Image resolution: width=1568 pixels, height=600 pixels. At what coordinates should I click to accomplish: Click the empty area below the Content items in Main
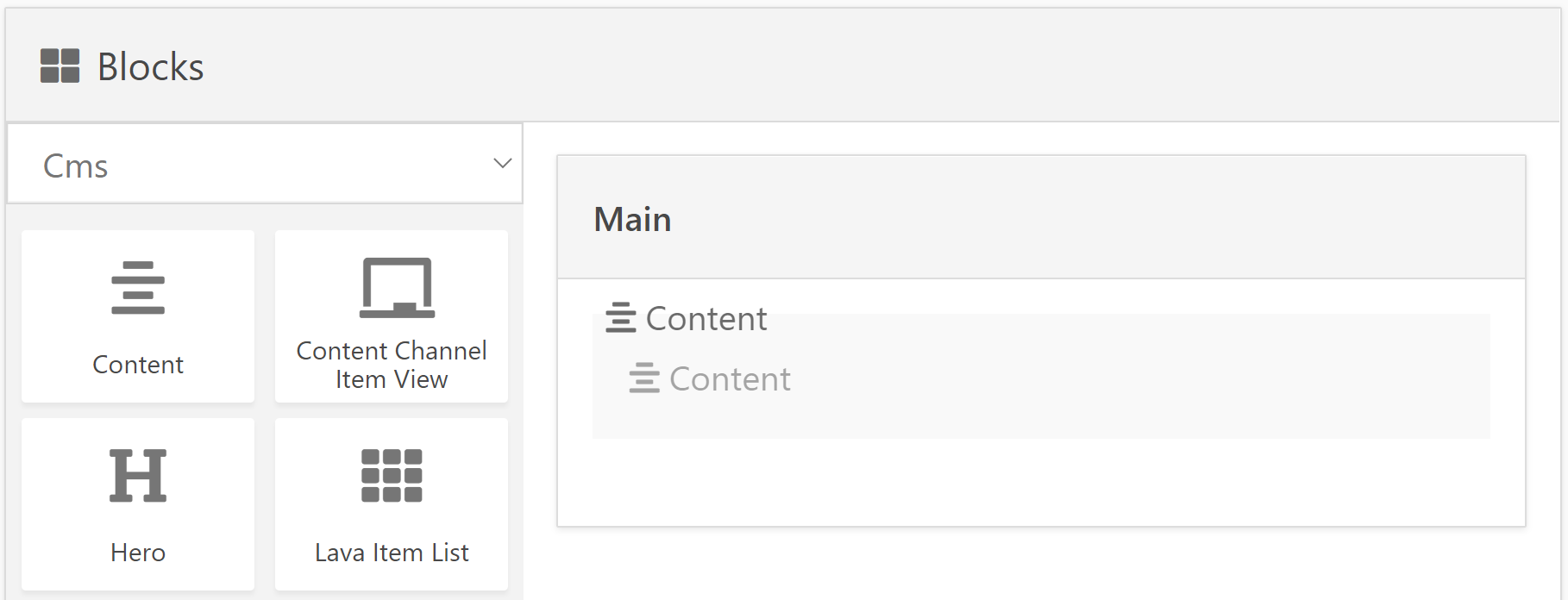pos(1041,482)
